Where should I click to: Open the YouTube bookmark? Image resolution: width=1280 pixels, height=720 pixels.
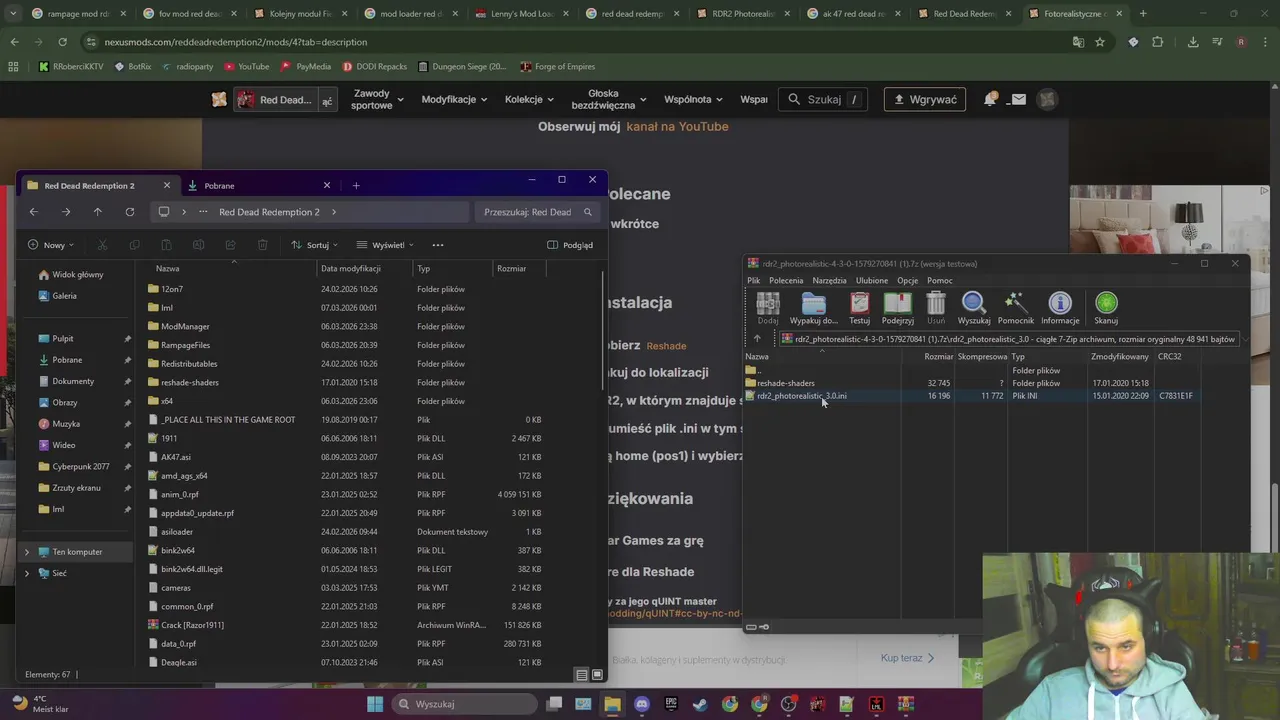tap(246, 66)
